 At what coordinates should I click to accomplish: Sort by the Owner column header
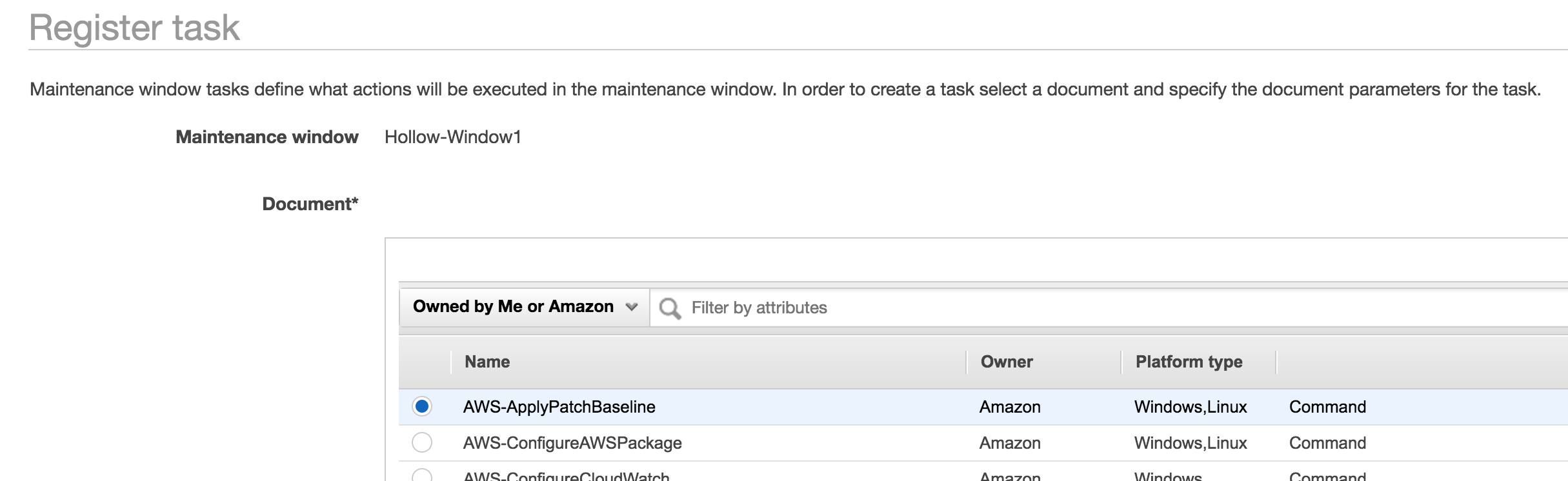tap(1006, 362)
